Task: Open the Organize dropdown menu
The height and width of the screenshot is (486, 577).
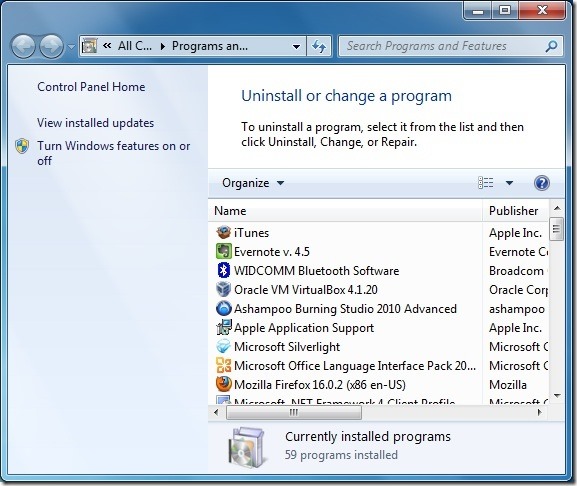Action: tap(253, 183)
